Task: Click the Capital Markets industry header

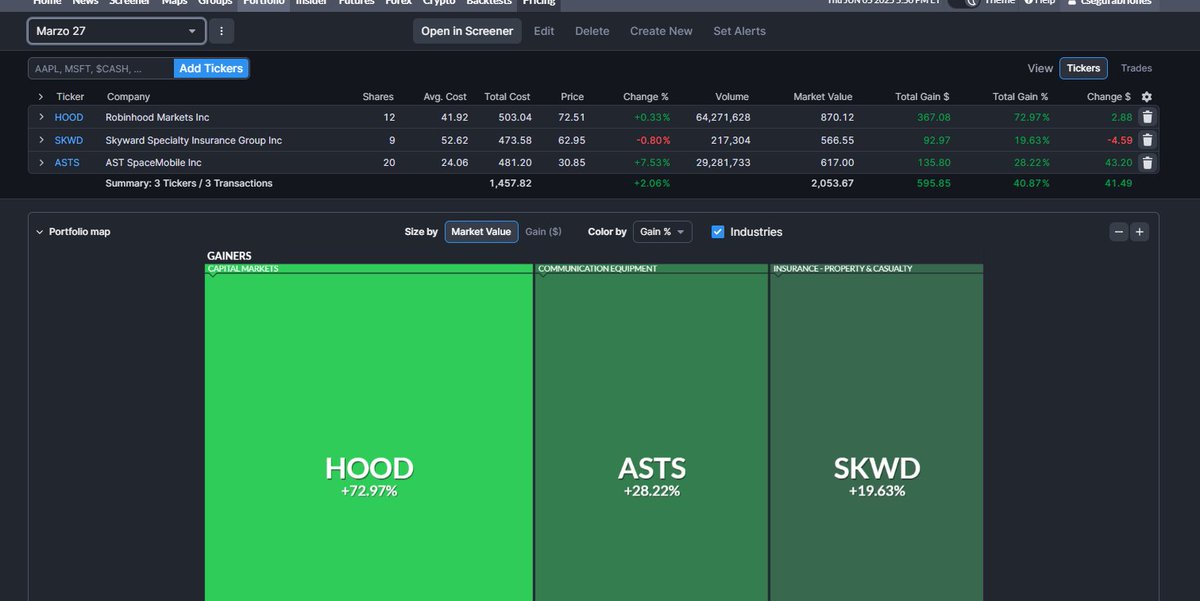Action: (369, 268)
